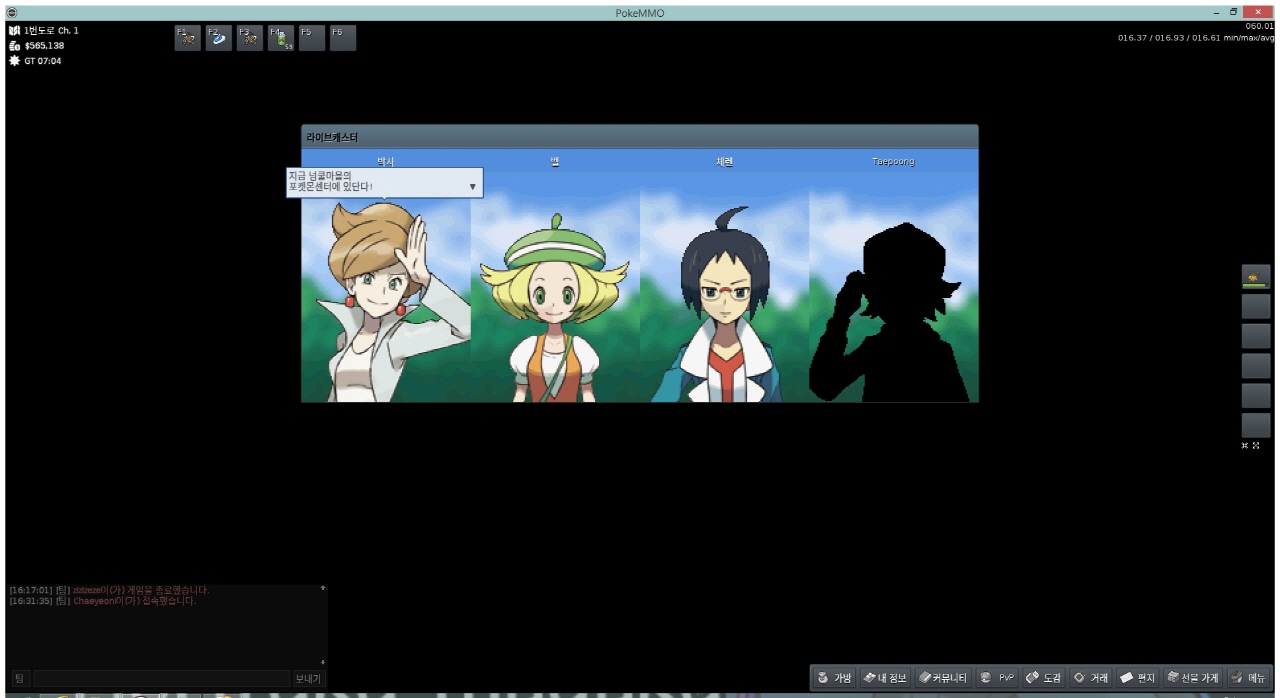Click the chat message input field

(x=161, y=679)
